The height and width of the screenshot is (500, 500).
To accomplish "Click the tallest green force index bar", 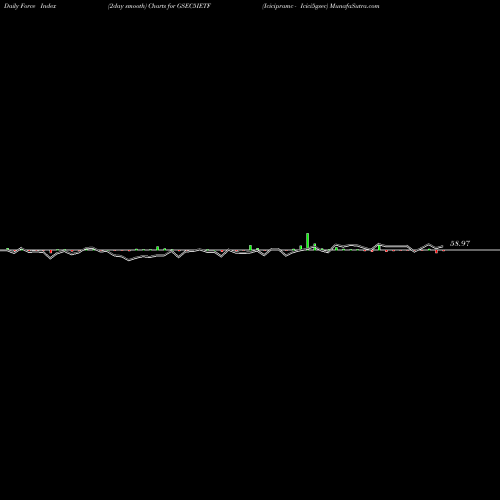I will (x=307, y=241).
